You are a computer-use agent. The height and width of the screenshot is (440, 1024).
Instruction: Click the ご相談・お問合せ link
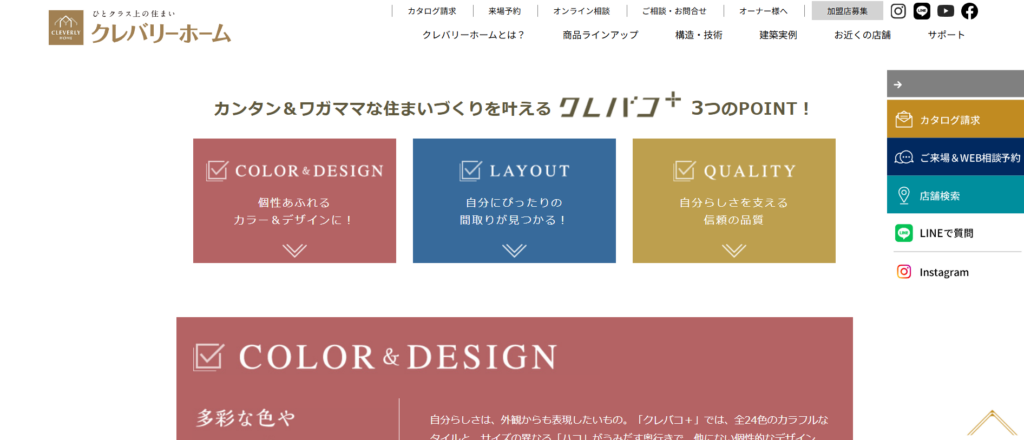[674, 11]
